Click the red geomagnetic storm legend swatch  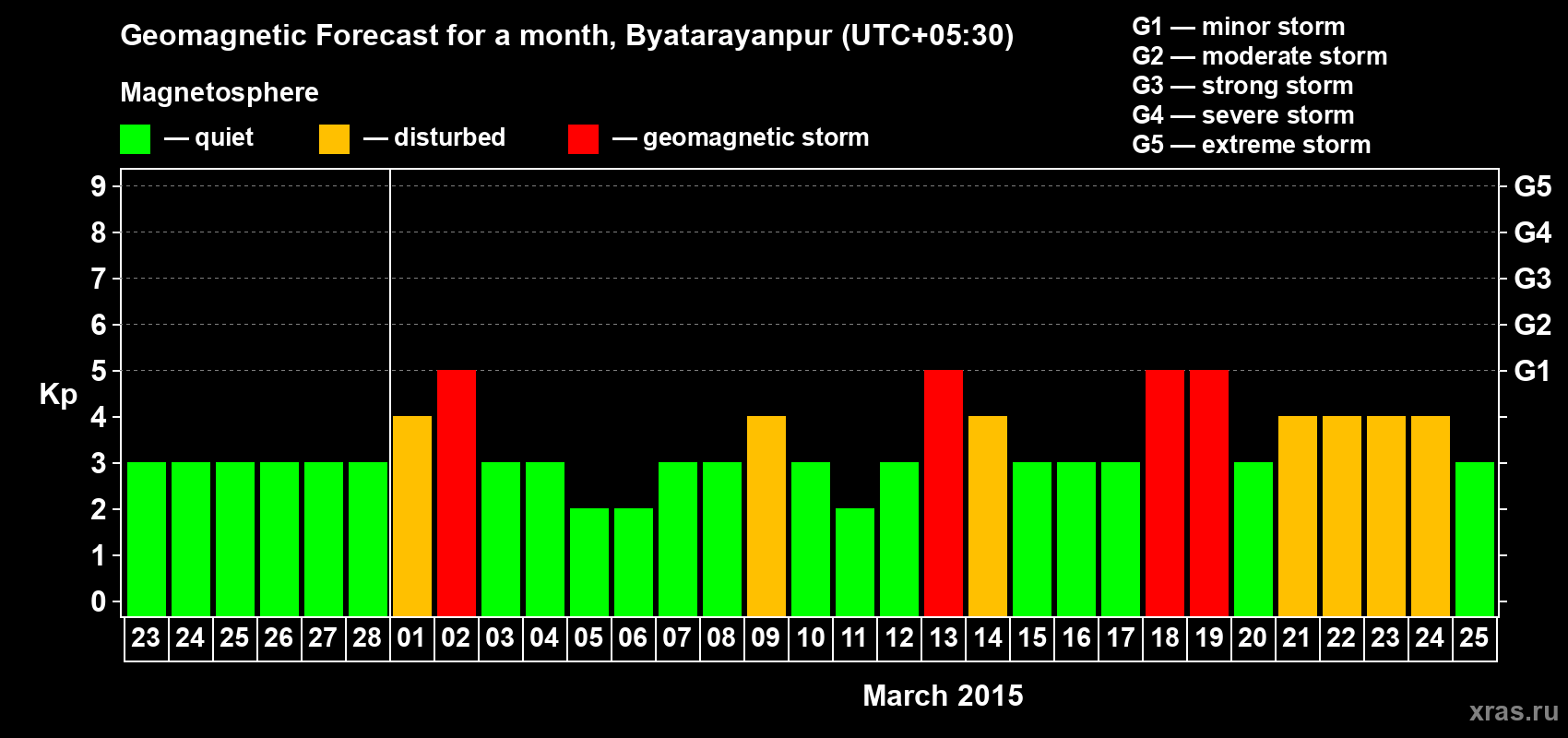coord(583,139)
